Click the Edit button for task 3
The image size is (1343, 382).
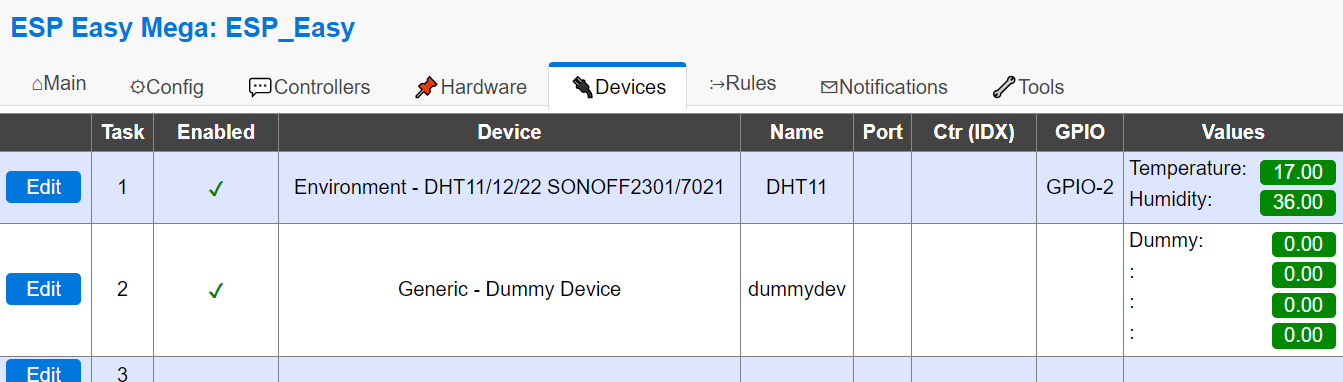(x=44, y=373)
